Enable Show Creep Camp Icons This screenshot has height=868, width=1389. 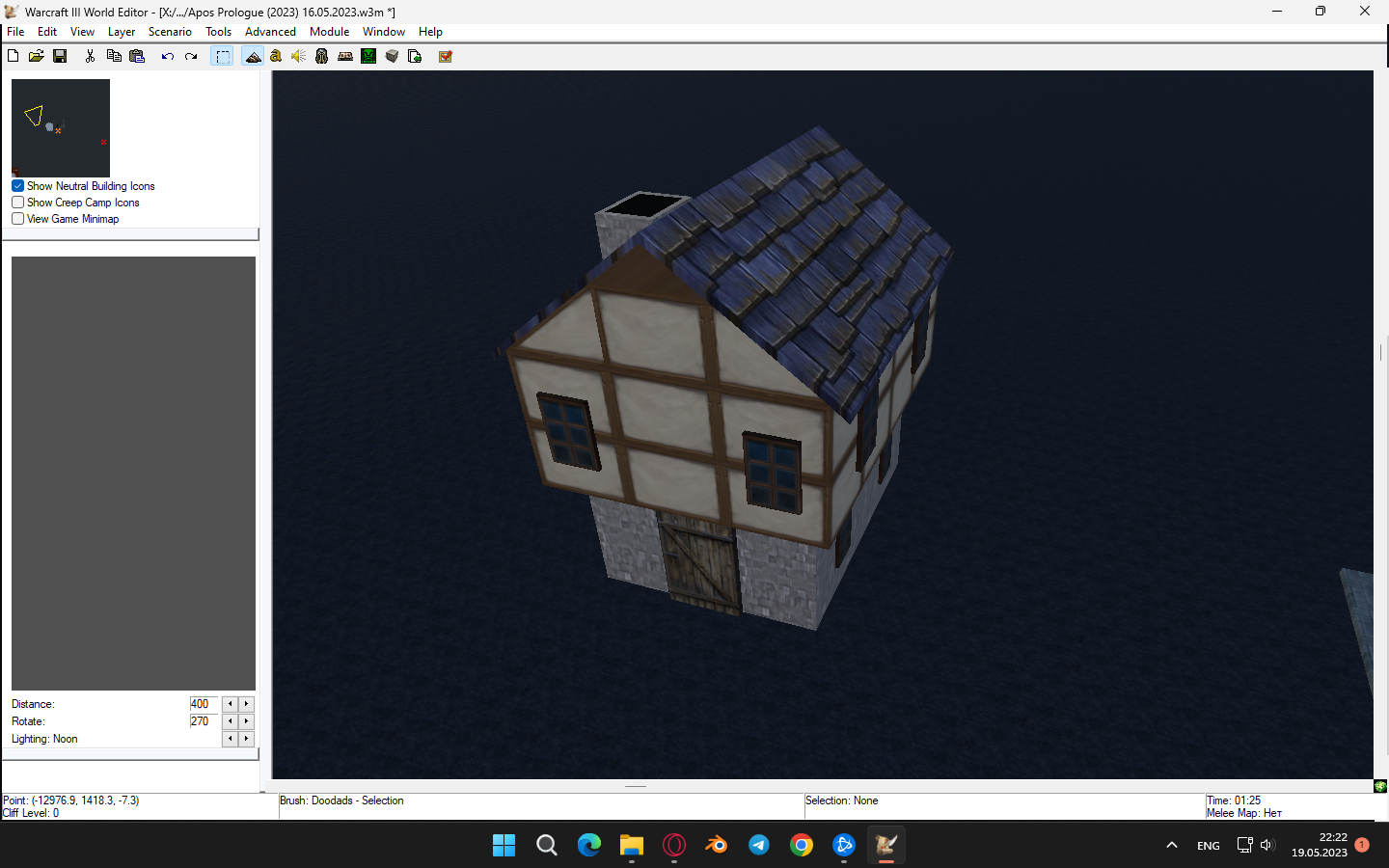coord(17,203)
